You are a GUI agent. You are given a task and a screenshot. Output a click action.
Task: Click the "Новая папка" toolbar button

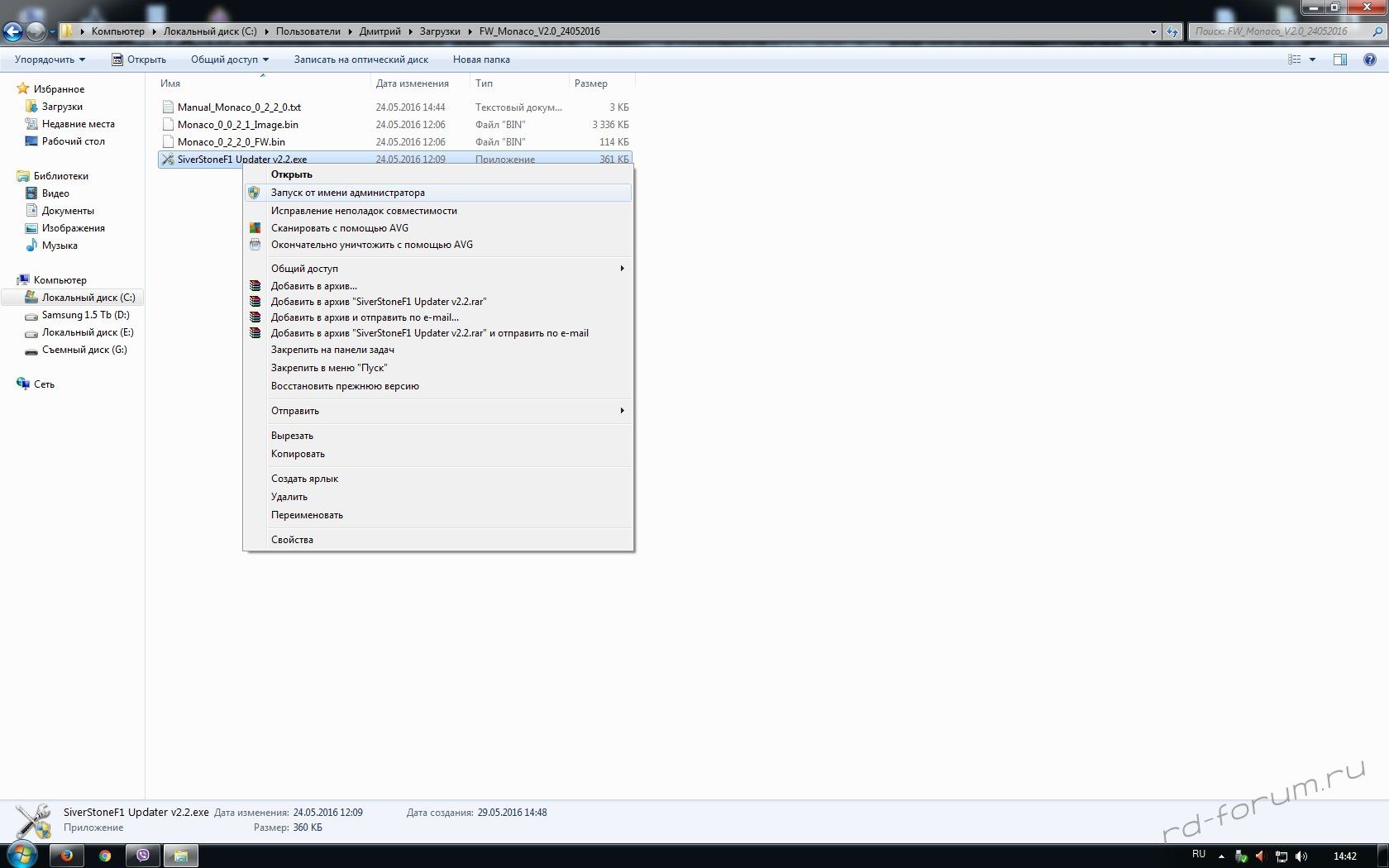[x=480, y=60]
